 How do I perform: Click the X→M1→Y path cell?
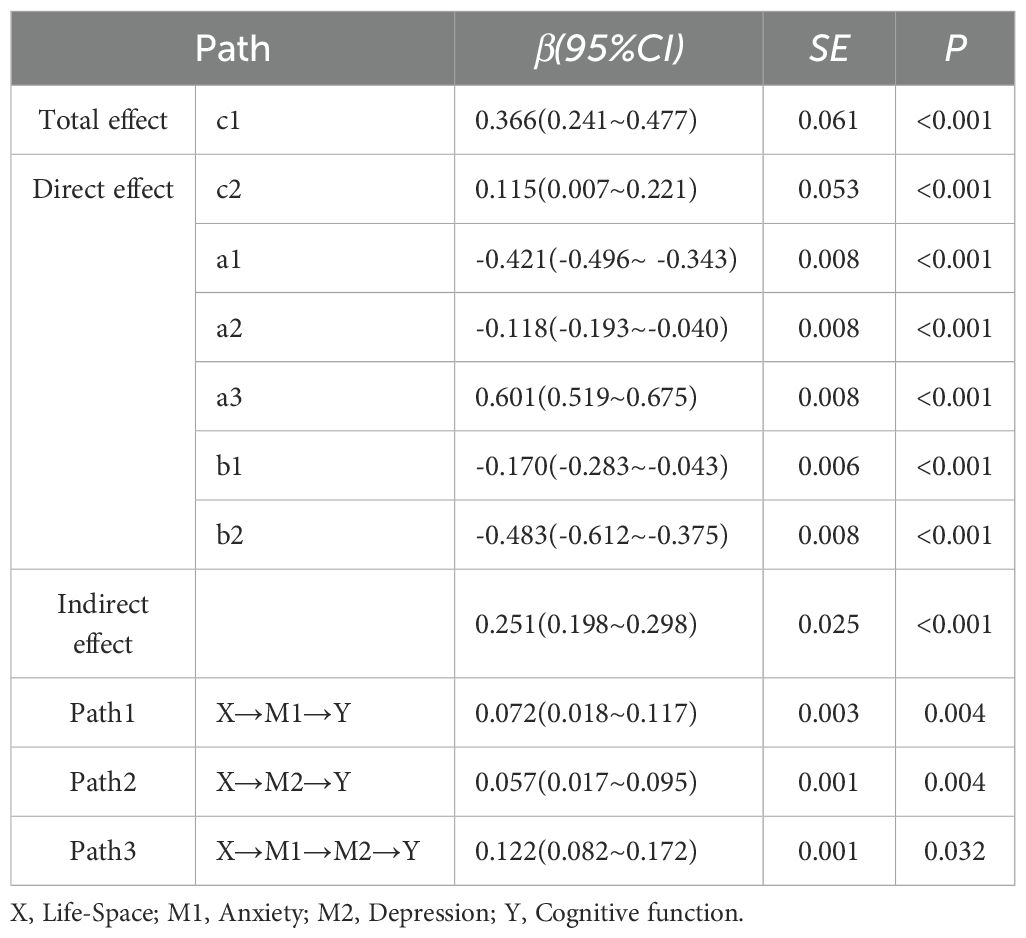[284, 713]
